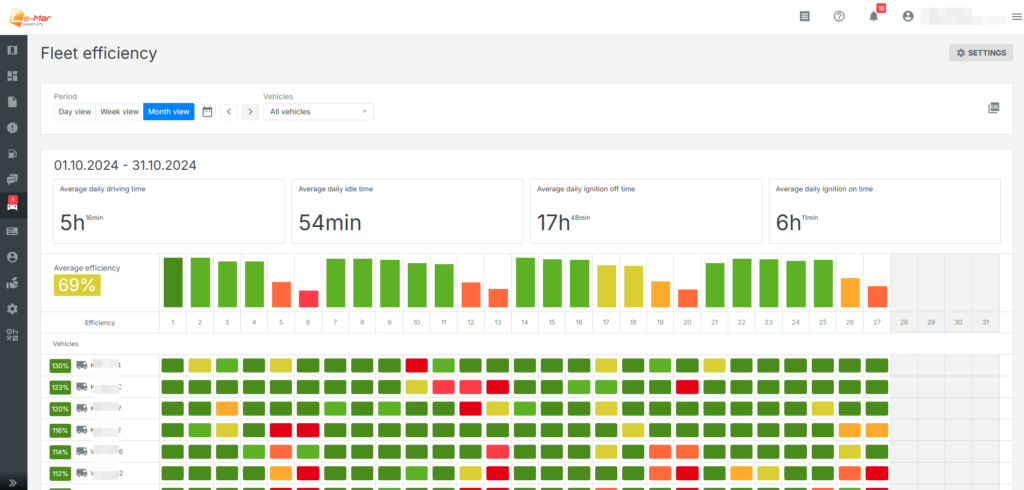Click the notifications bell icon
The width and height of the screenshot is (1024, 490).
[x=873, y=16]
